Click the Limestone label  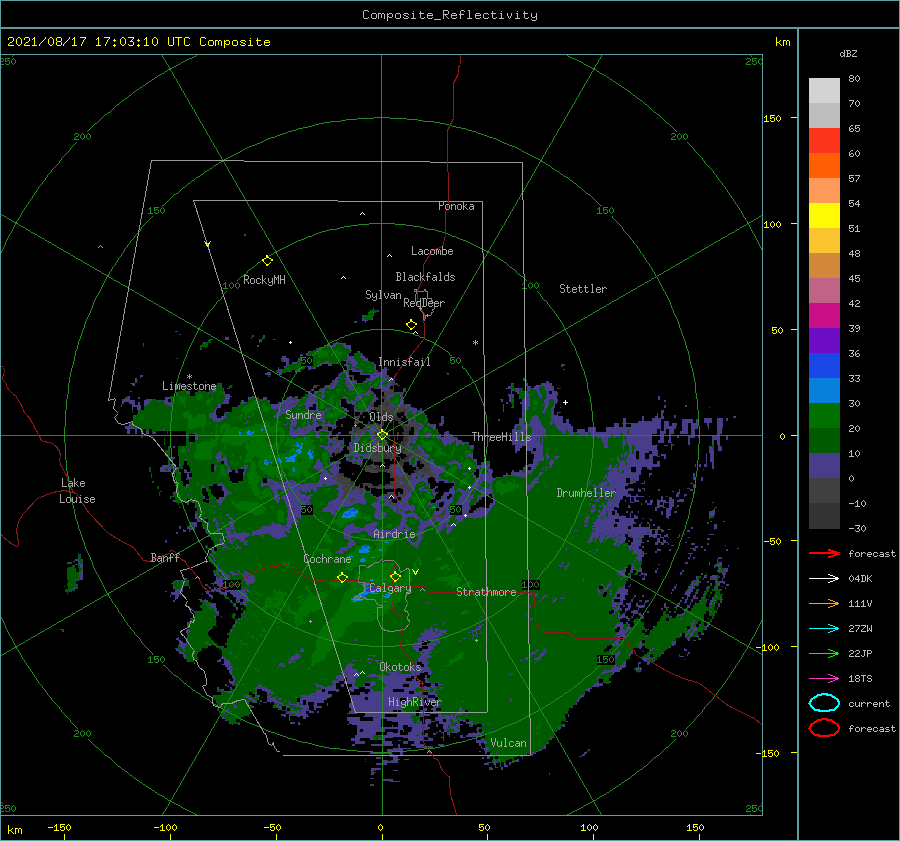tap(189, 386)
